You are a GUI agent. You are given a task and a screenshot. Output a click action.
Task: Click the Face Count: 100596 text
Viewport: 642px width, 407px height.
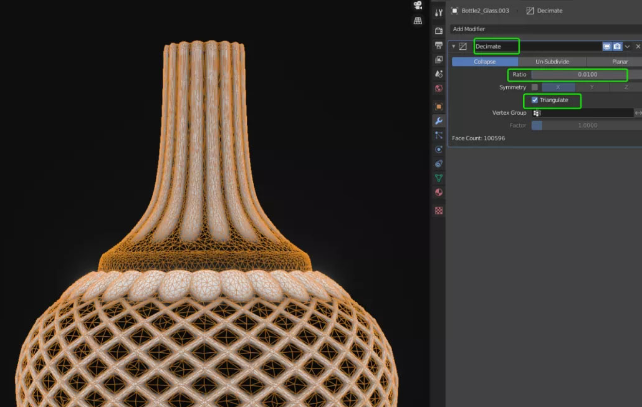tap(478, 138)
